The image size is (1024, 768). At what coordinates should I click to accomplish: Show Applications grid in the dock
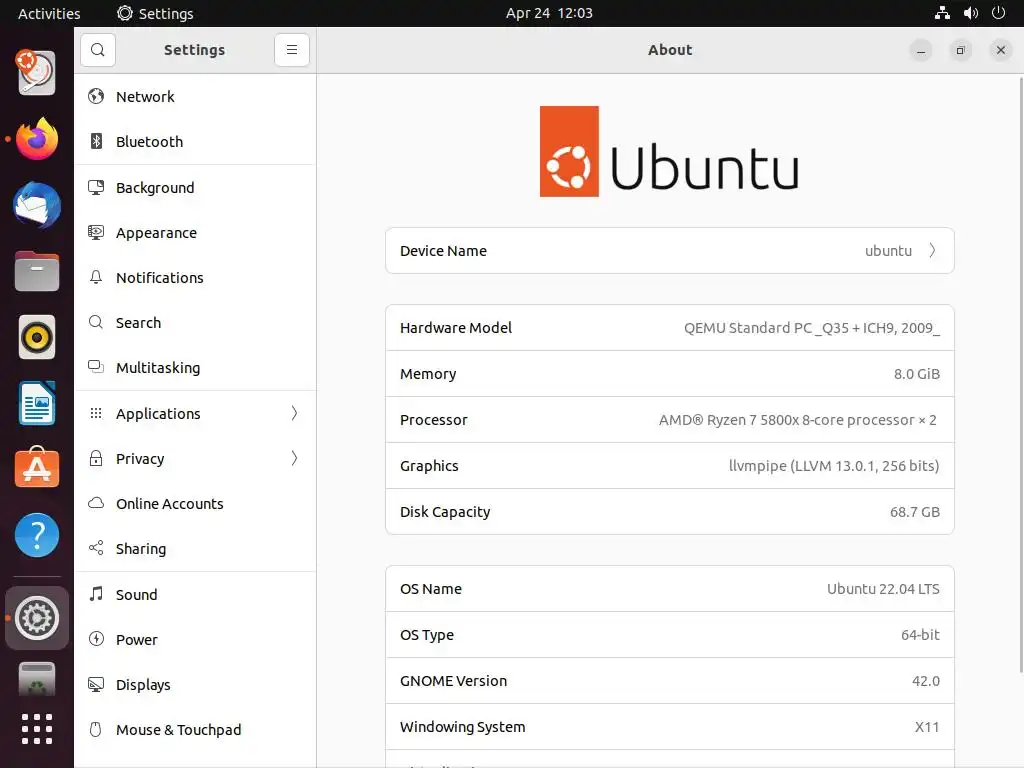pos(37,729)
